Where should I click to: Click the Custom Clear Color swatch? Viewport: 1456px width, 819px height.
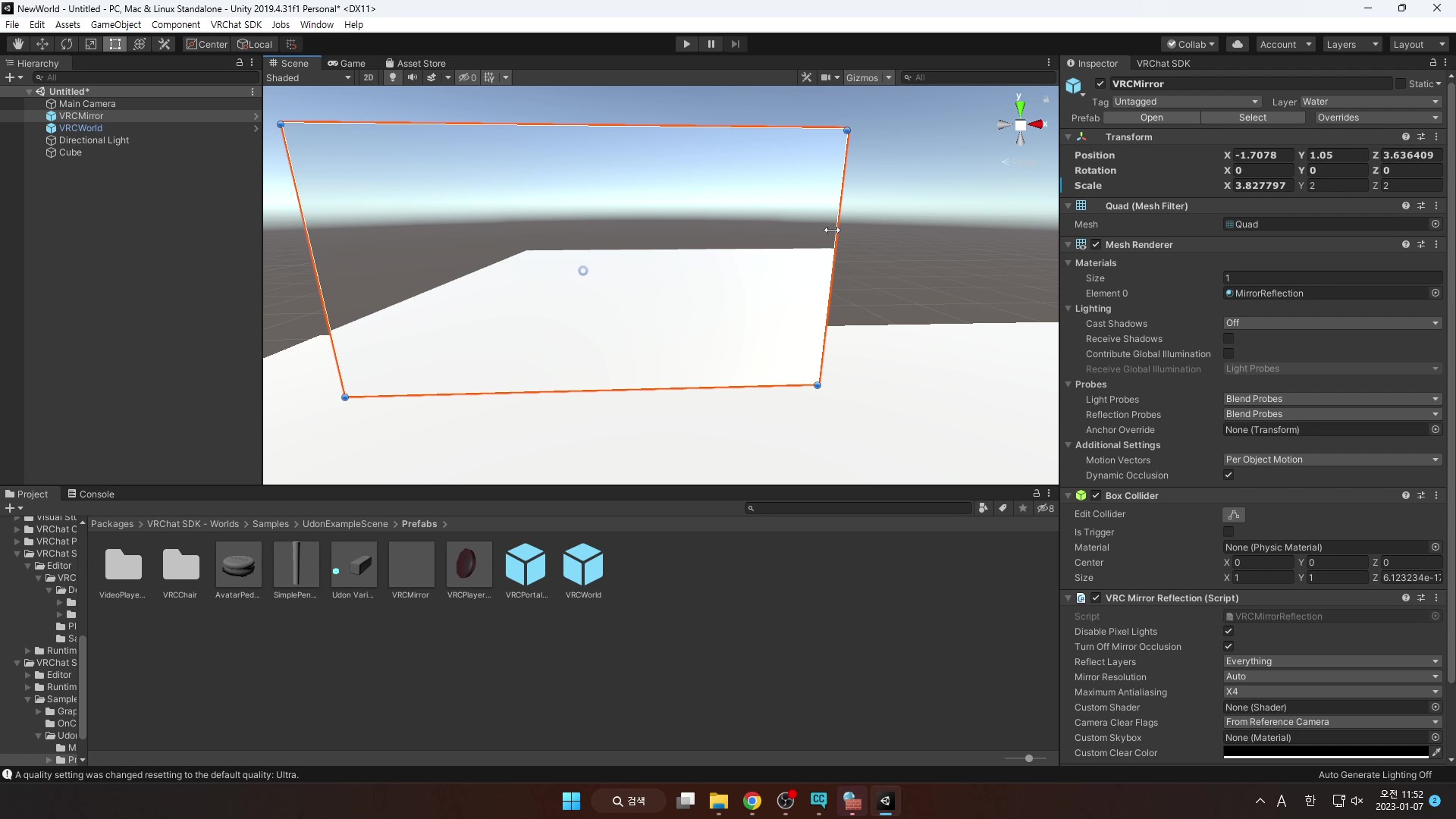tap(1326, 753)
